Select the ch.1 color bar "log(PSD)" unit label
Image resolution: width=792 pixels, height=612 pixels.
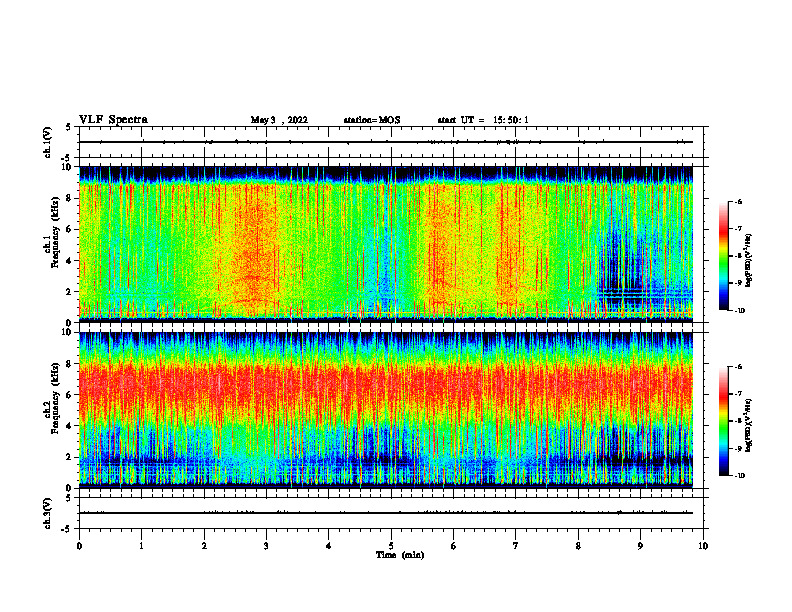point(748,261)
